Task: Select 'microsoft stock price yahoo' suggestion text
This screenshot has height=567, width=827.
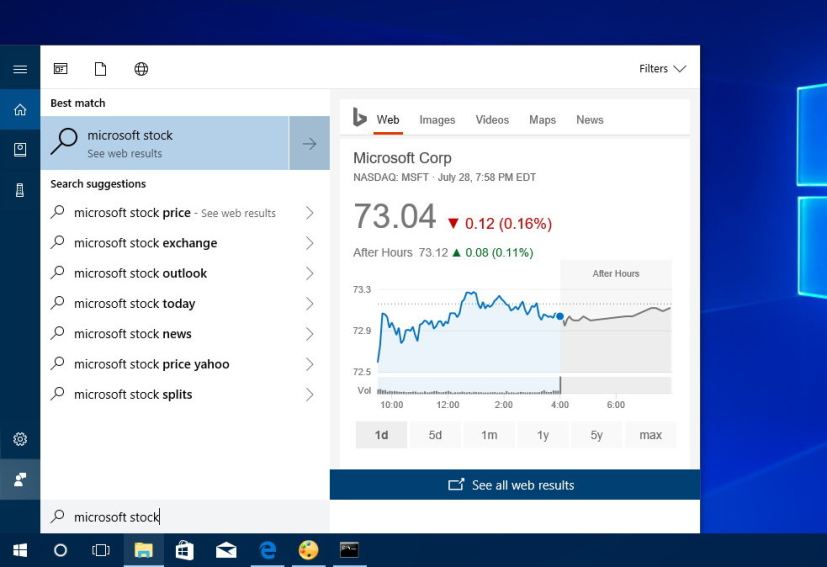Action: 151,364
